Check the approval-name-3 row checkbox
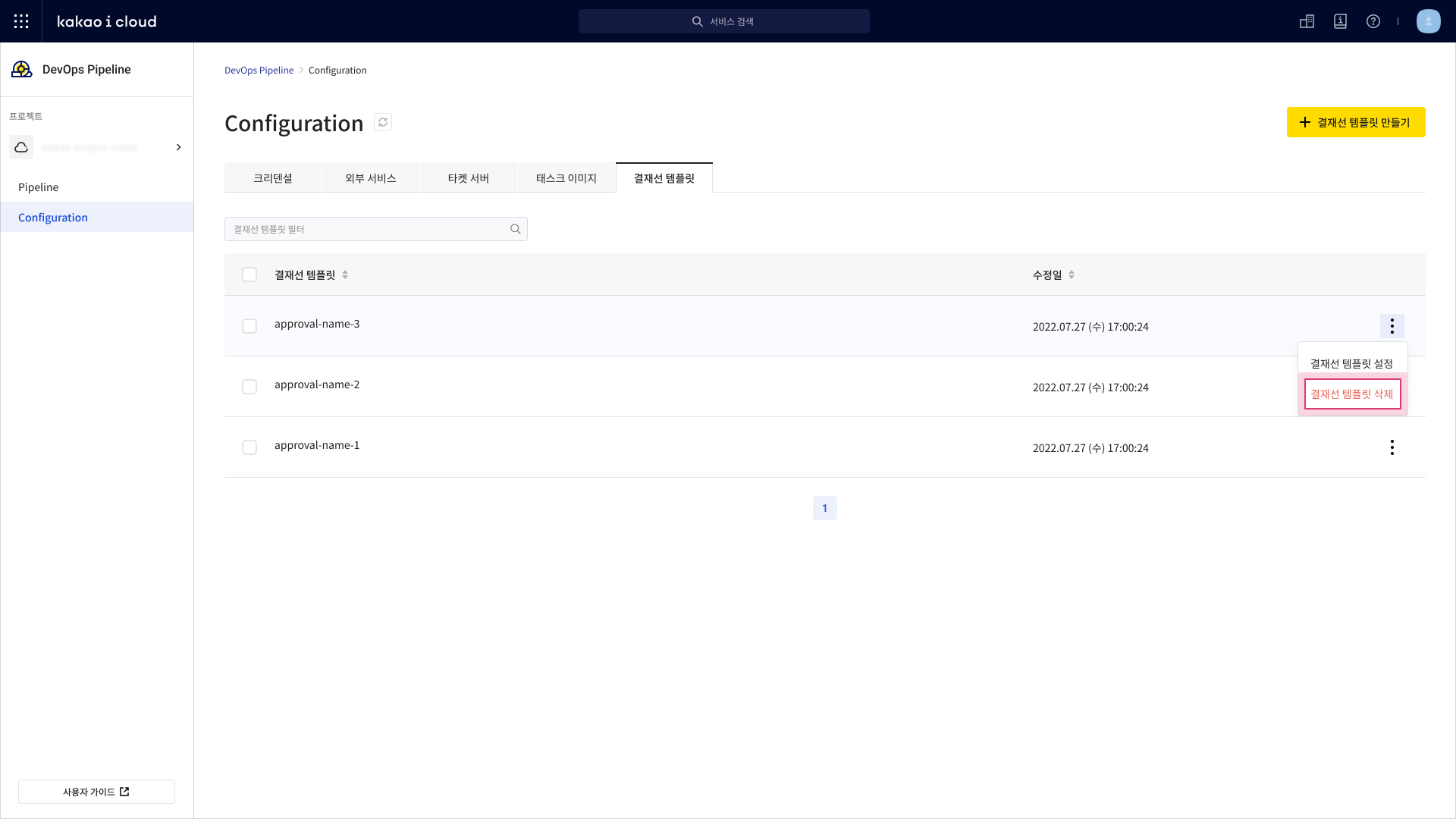 (x=249, y=326)
